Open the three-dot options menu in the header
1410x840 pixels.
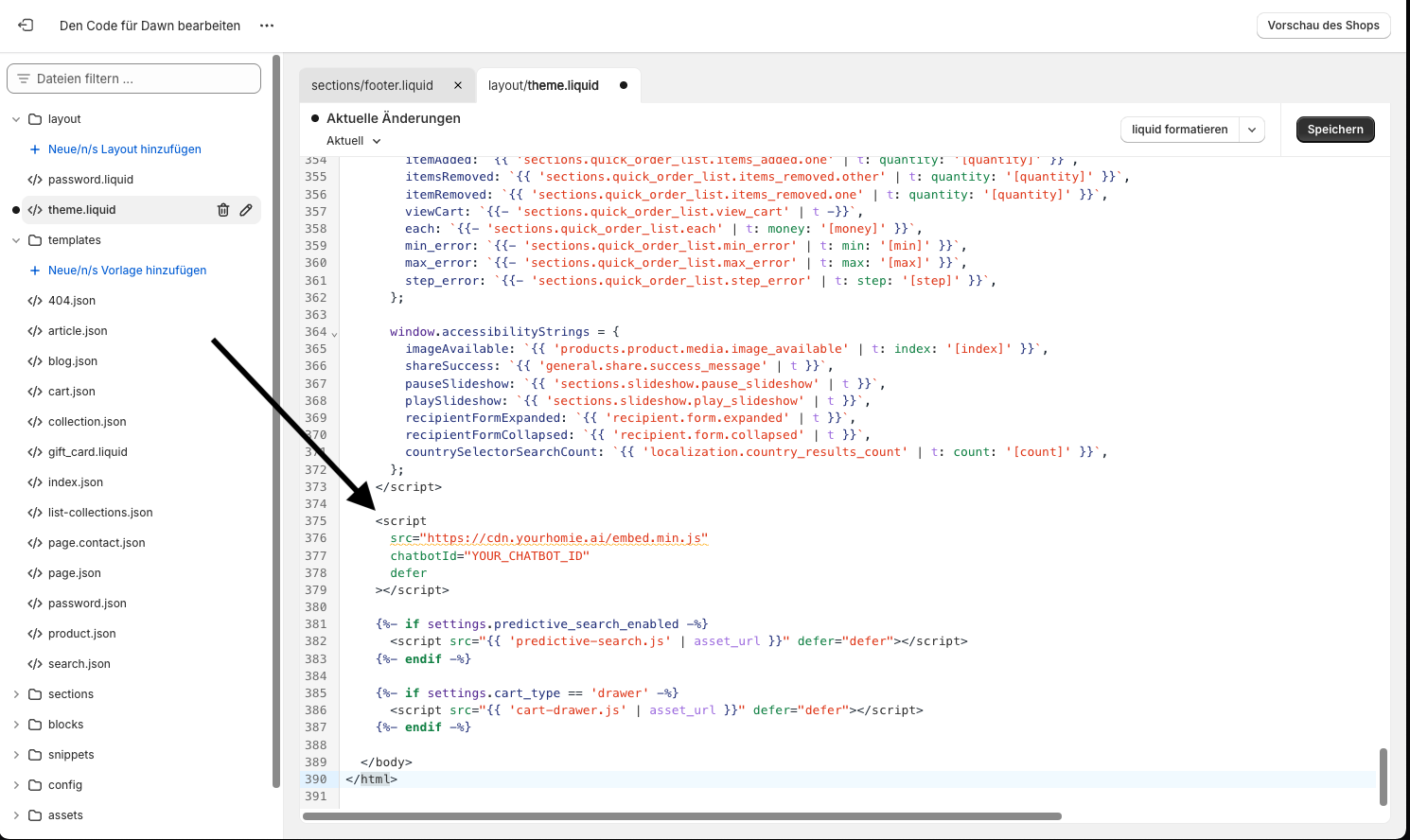(266, 26)
